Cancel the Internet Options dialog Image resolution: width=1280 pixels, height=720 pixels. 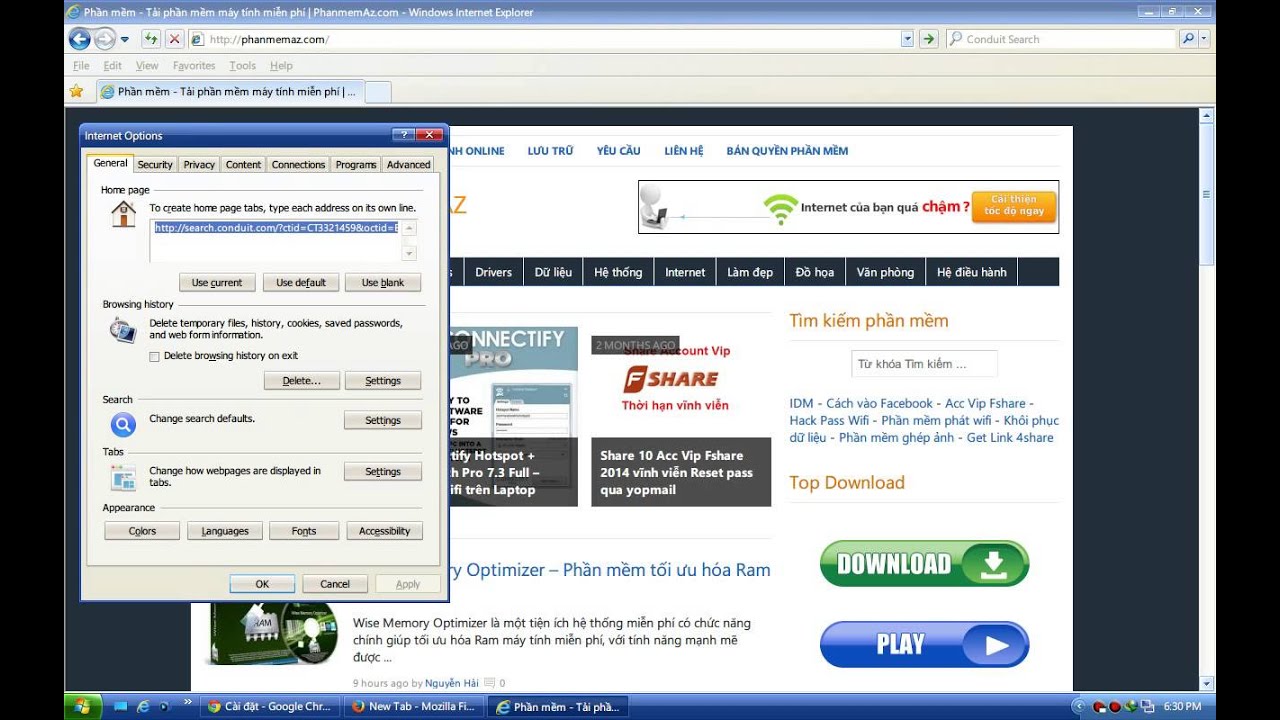[x=335, y=584]
